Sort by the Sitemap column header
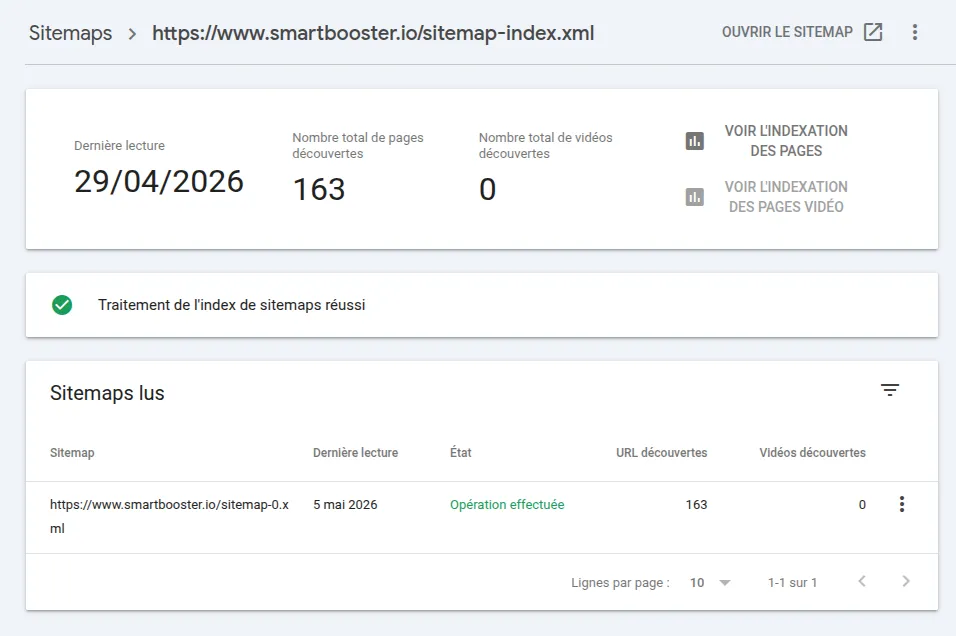The image size is (956, 636). click(72, 452)
